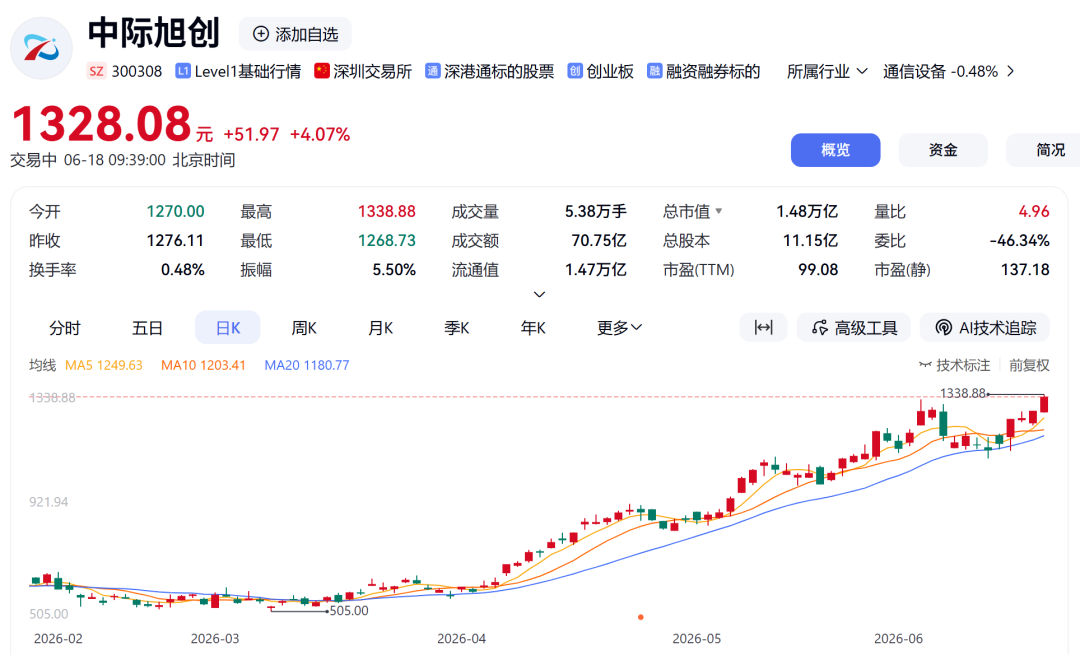Click the 换手率 value 0.48%
This screenshot has width=1080, height=655.
(x=183, y=269)
